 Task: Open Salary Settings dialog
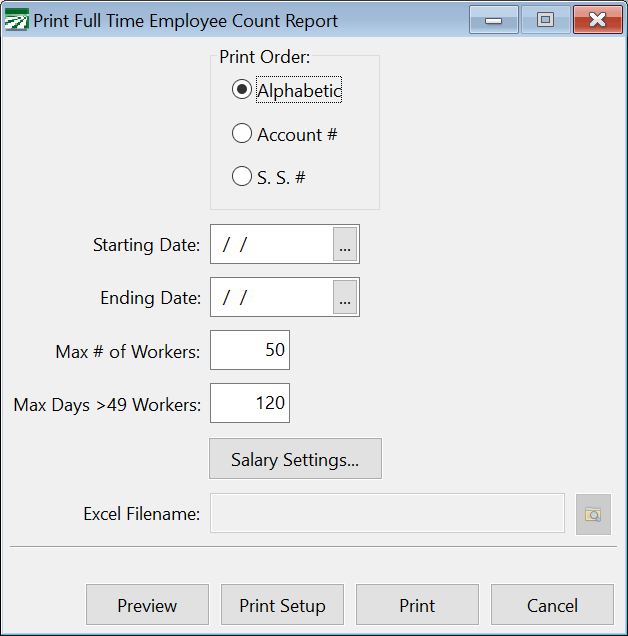point(295,459)
